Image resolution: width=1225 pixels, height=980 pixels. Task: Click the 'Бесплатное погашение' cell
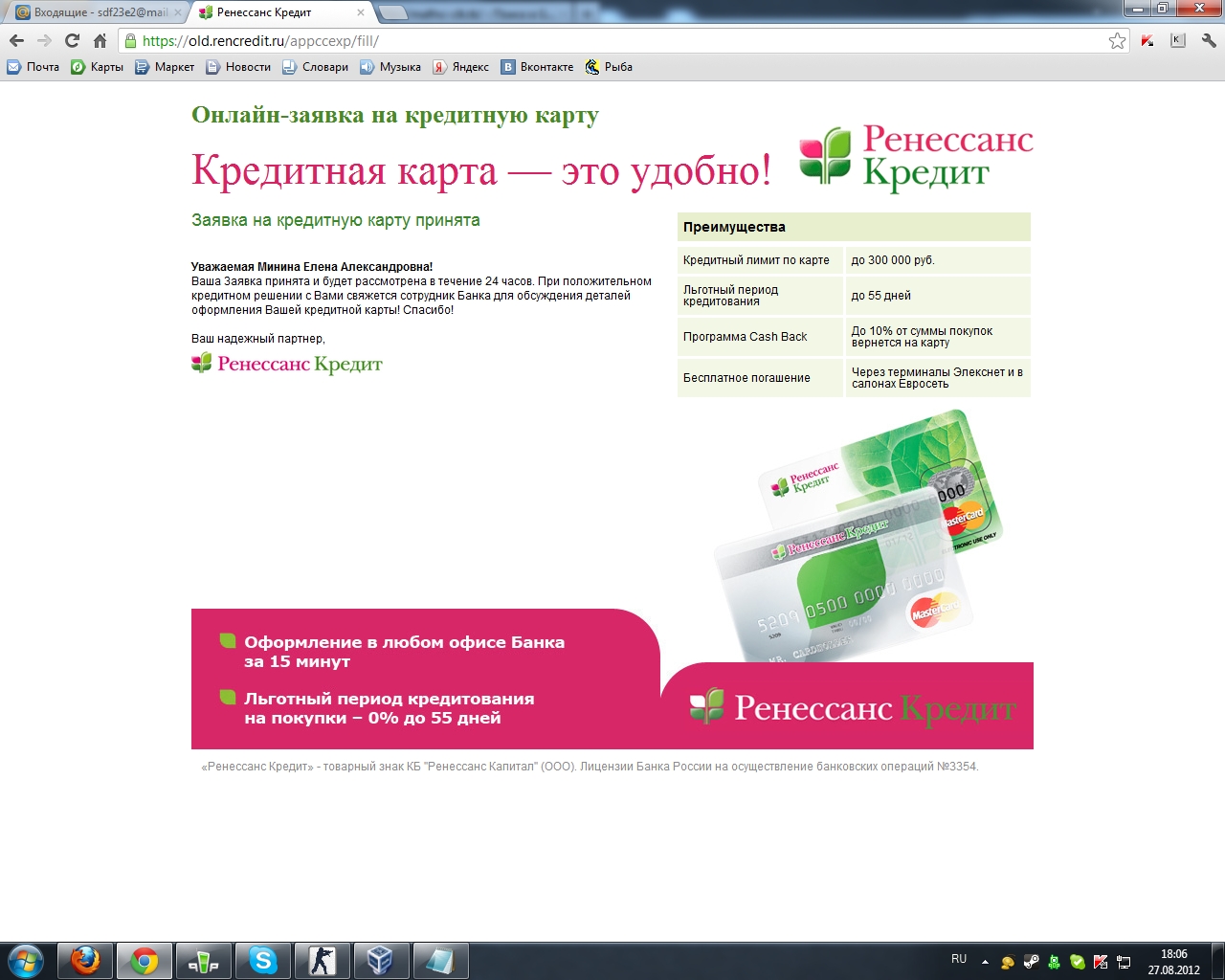760,378
